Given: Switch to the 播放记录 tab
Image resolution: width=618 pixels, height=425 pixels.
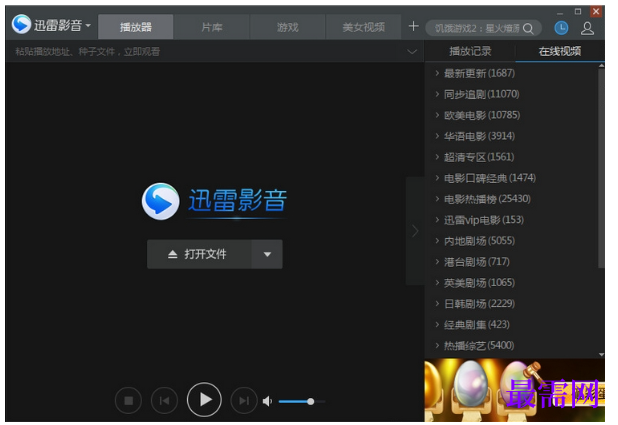Looking at the screenshot, I should (470, 51).
